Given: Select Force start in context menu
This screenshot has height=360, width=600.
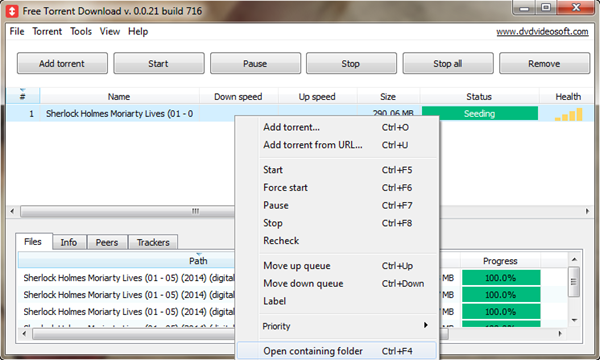Looking at the screenshot, I should 285,187.
